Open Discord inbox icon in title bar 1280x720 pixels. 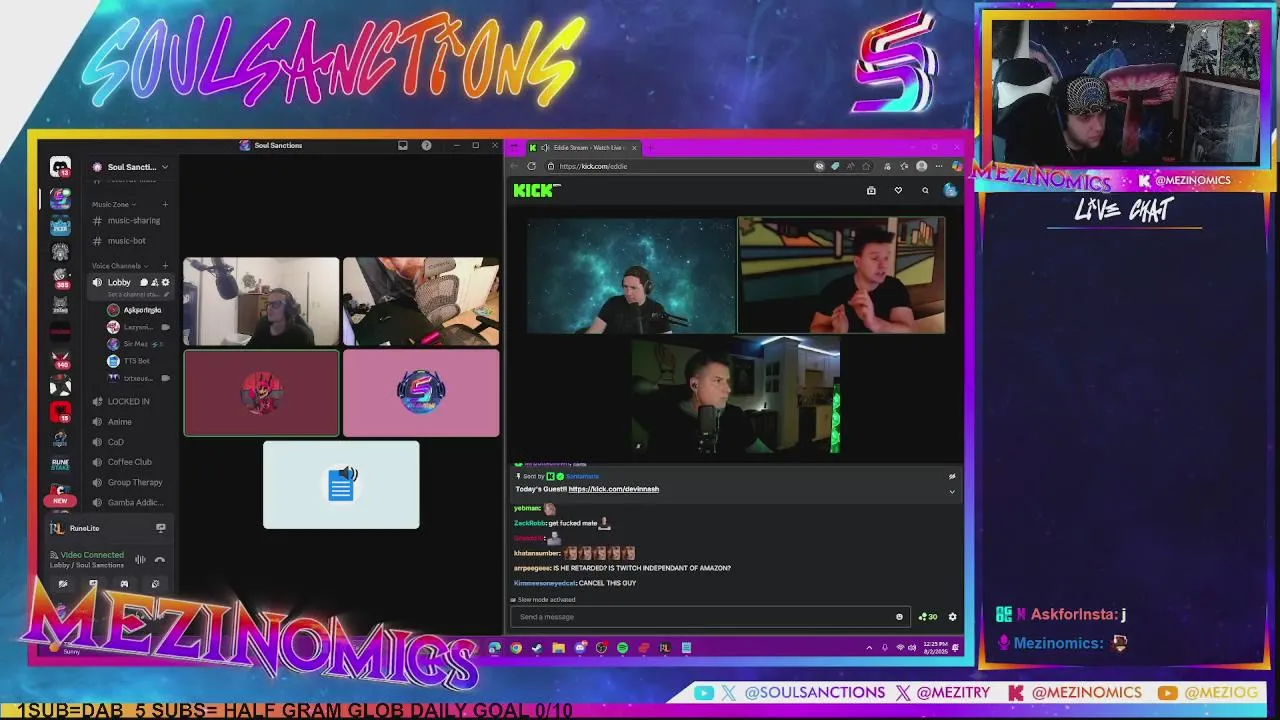(403, 145)
